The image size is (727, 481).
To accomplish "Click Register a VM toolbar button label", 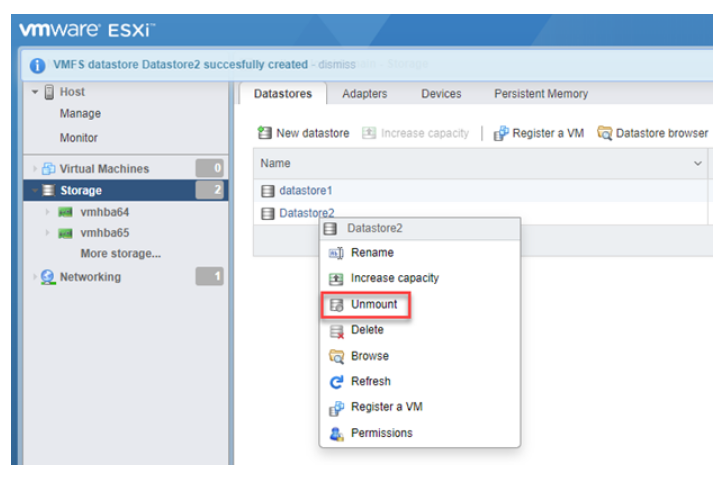I will click(x=548, y=133).
